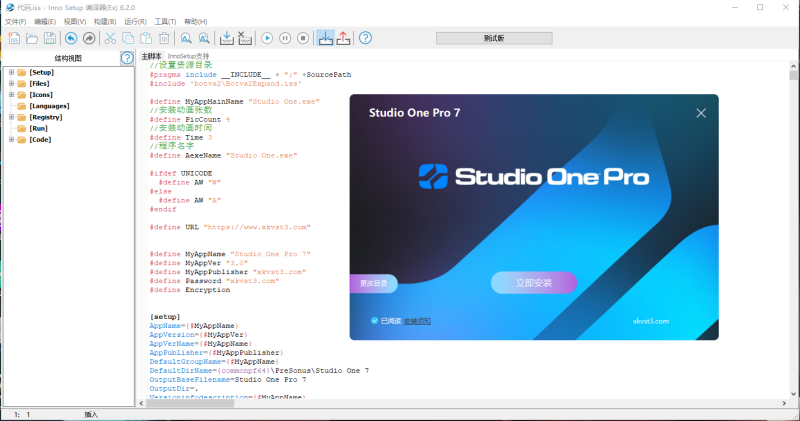Image resolution: width=800 pixels, height=421 pixels.
Task: Expand the [Setup] tree node
Action: click(11, 72)
